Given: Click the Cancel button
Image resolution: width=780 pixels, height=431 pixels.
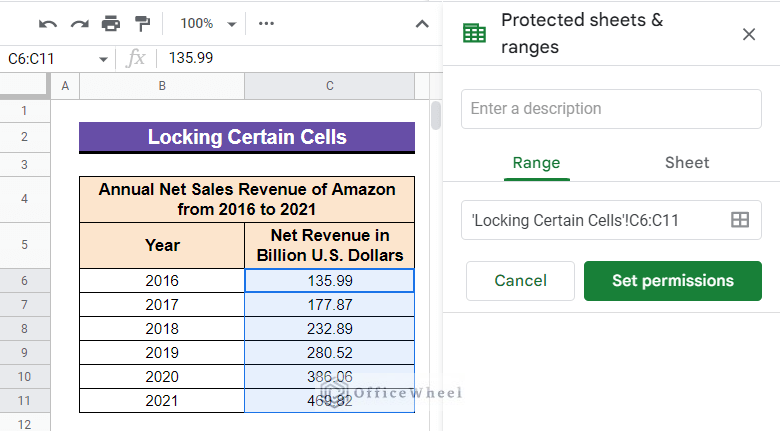Looking at the screenshot, I should (x=520, y=281).
